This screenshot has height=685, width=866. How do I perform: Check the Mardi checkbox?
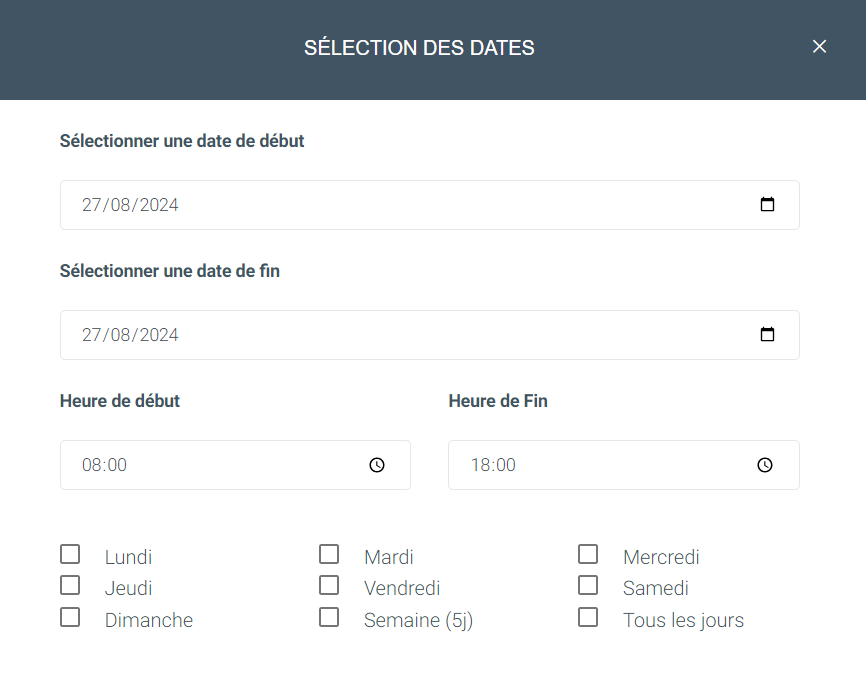coord(329,554)
